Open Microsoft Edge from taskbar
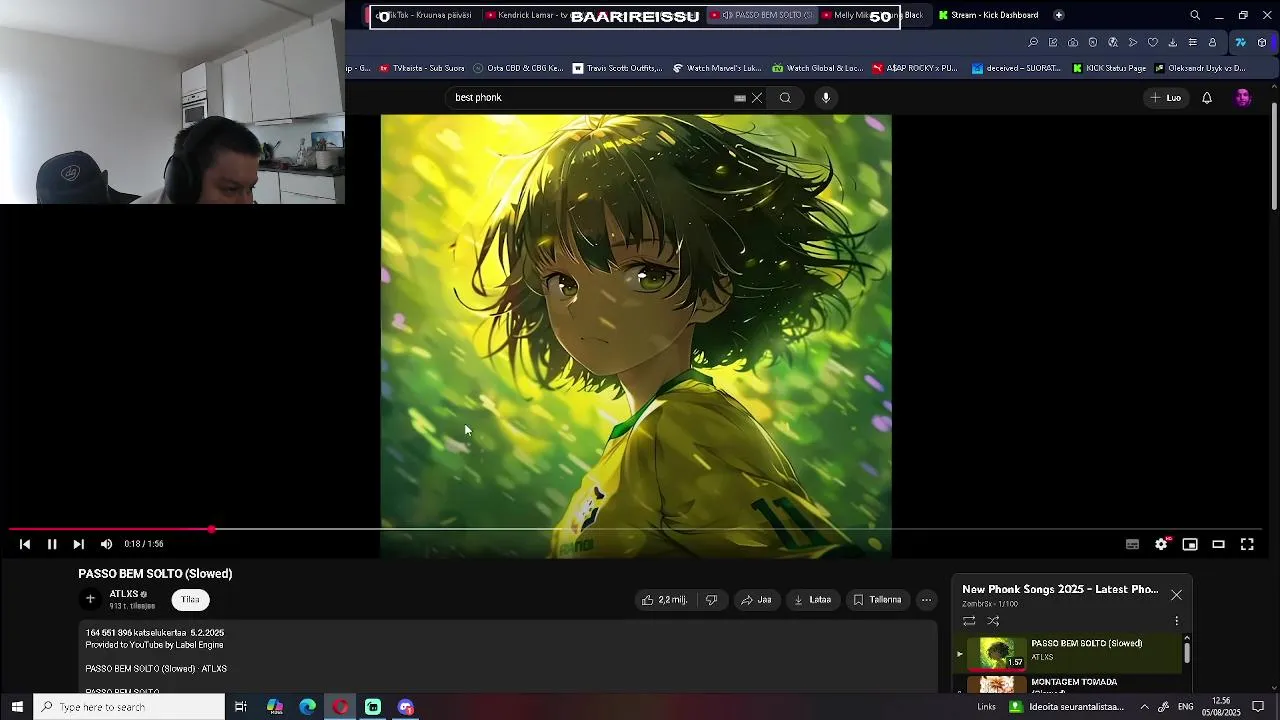The width and height of the screenshot is (1280, 720). point(308,707)
